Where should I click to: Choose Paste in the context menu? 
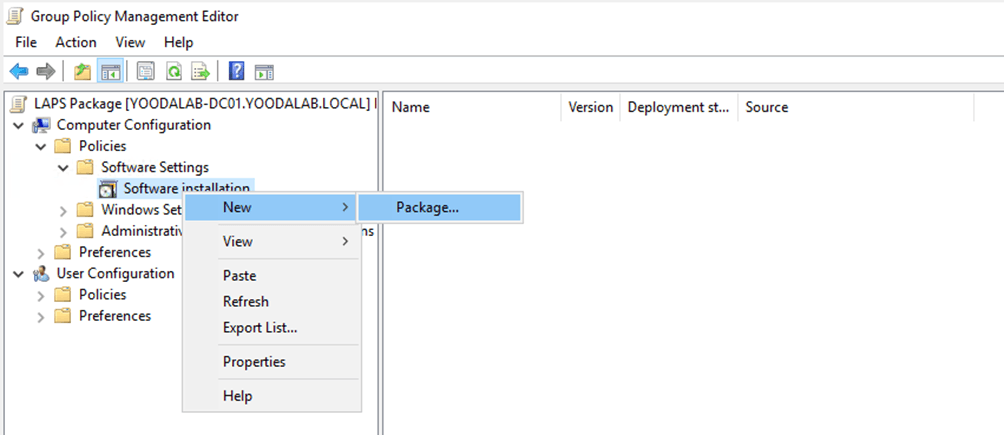coord(272,275)
